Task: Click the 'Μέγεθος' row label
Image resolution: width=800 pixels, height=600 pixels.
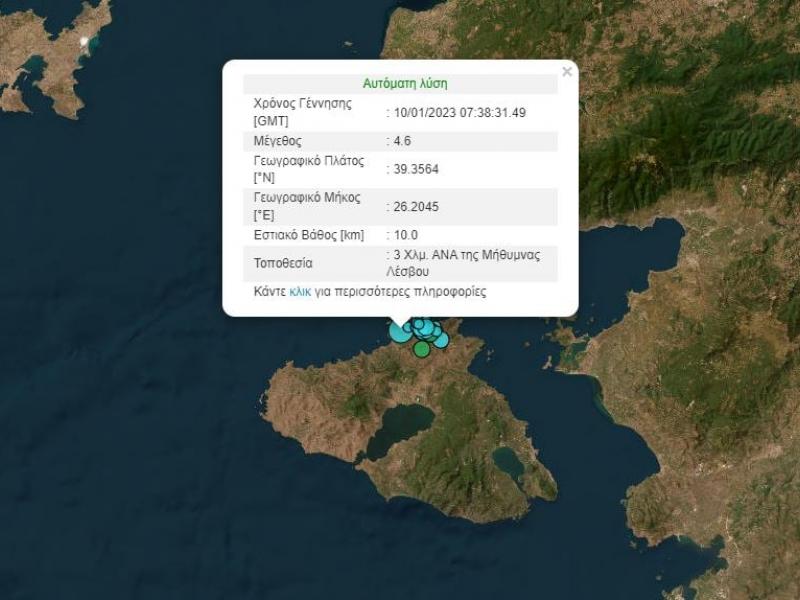Action: click(277, 141)
